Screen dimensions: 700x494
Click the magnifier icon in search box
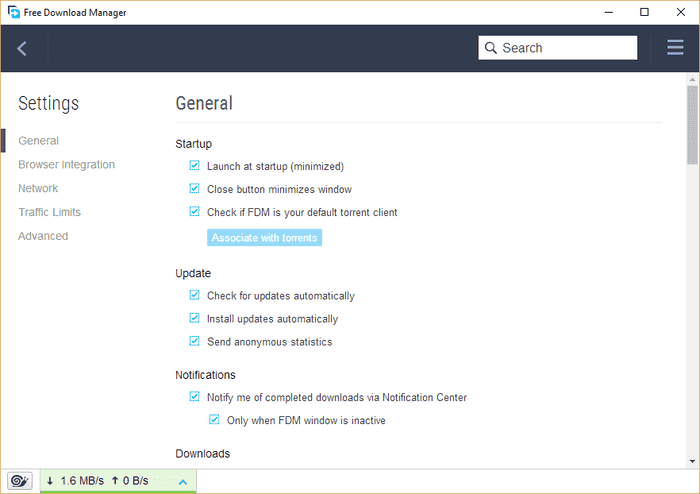(x=490, y=48)
